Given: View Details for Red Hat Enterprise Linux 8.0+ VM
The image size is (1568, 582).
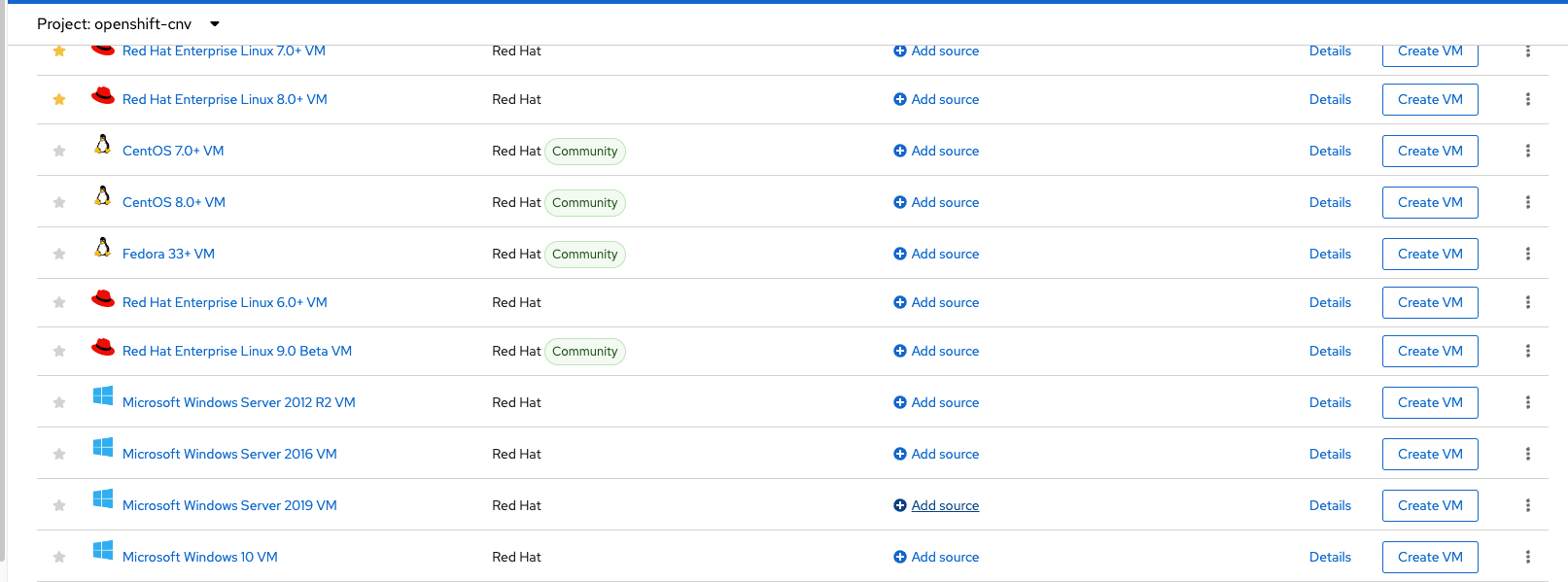Looking at the screenshot, I should [1330, 99].
